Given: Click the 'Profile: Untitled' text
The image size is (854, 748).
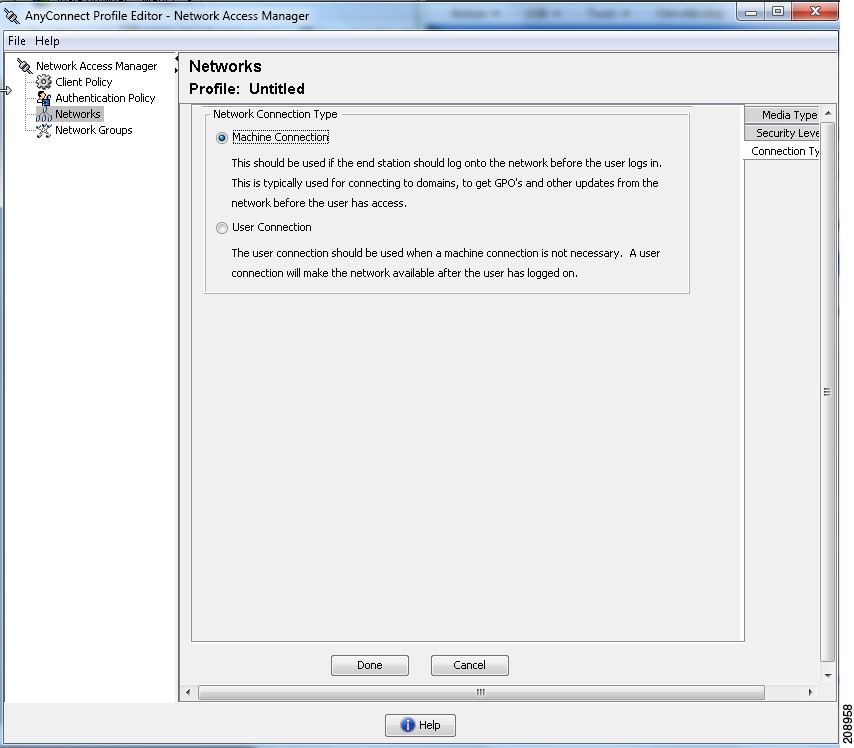Looking at the screenshot, I should (247, 89).
